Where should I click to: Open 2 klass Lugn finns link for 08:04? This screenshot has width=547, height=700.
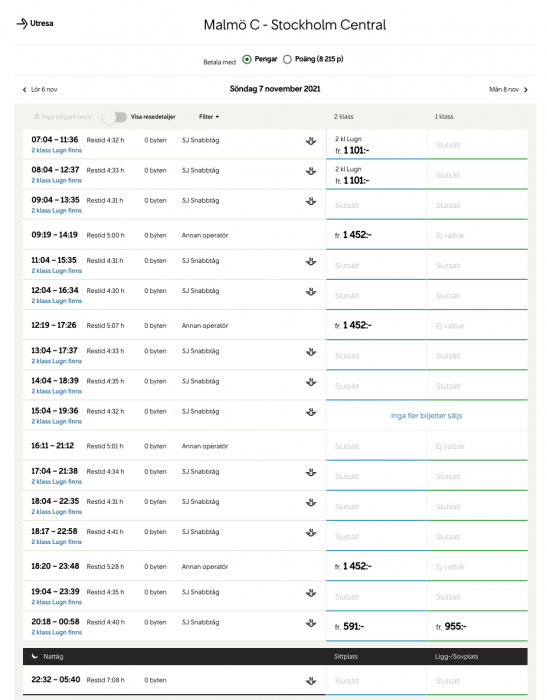[x=57, y=180]
